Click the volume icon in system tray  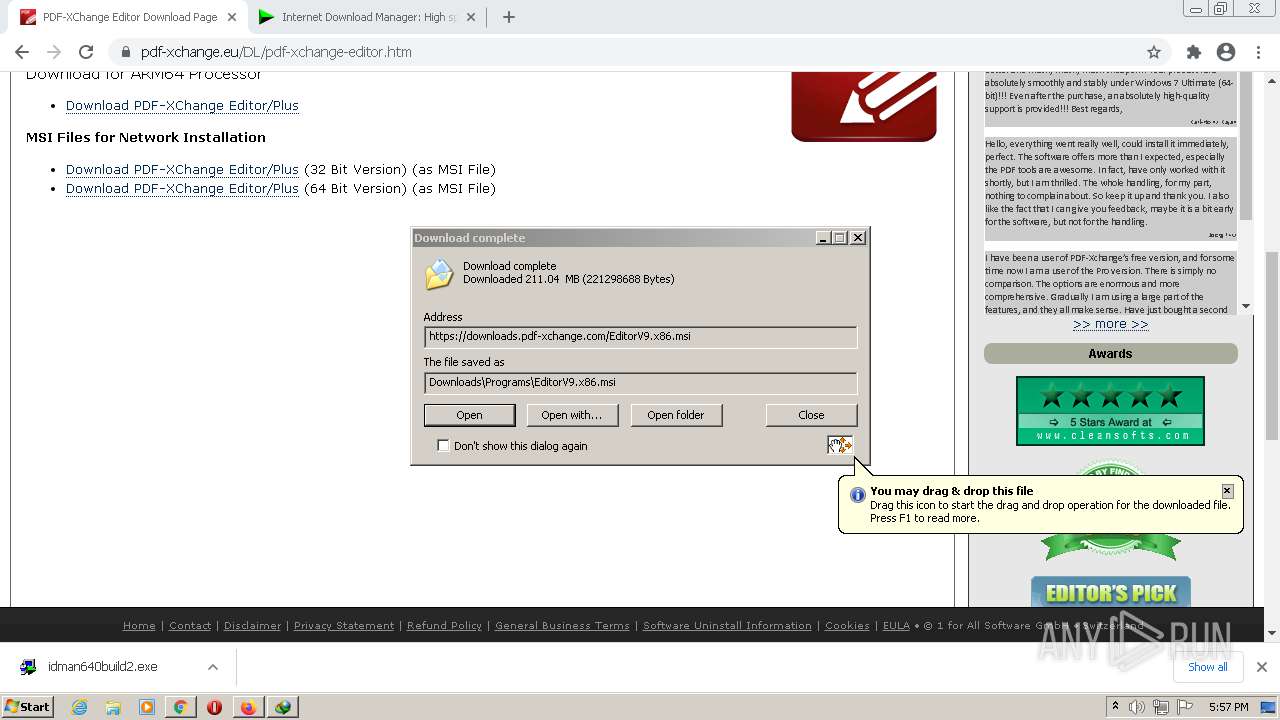[1137, 707]
